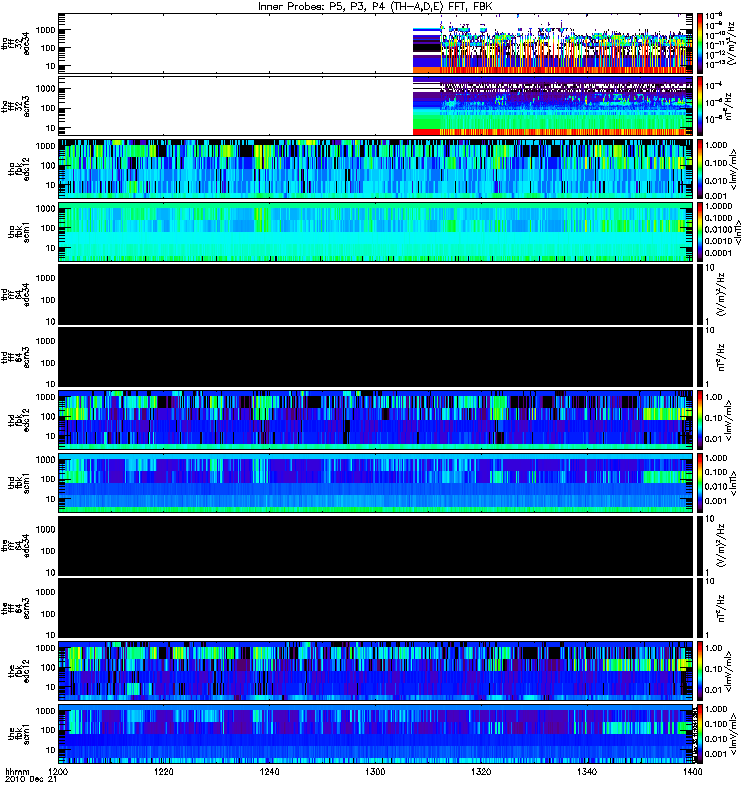Click the 1400 time axis label

(692, 771)
